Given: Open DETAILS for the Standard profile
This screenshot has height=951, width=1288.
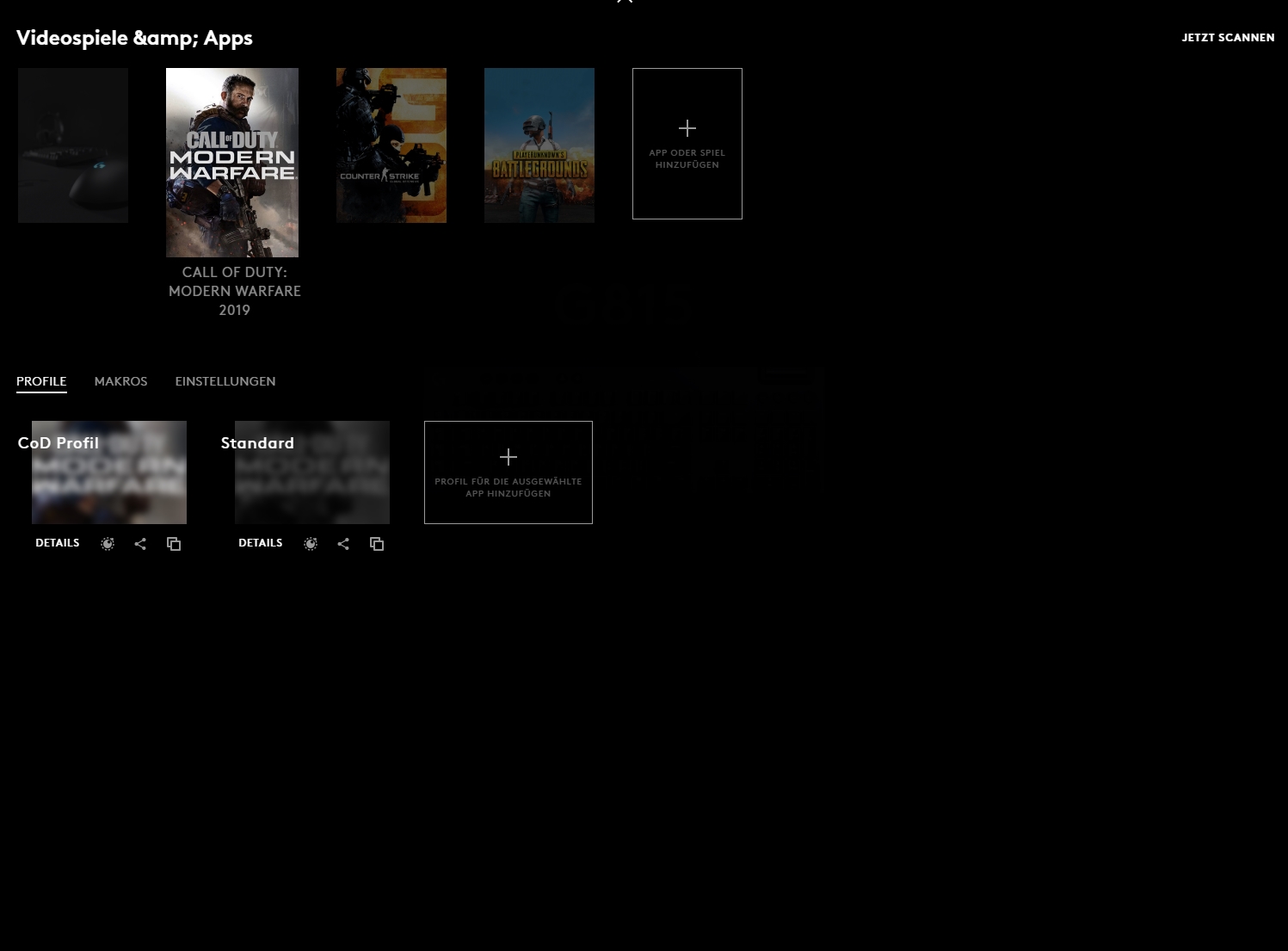Looking at the screenshot, I should point(261,543).
